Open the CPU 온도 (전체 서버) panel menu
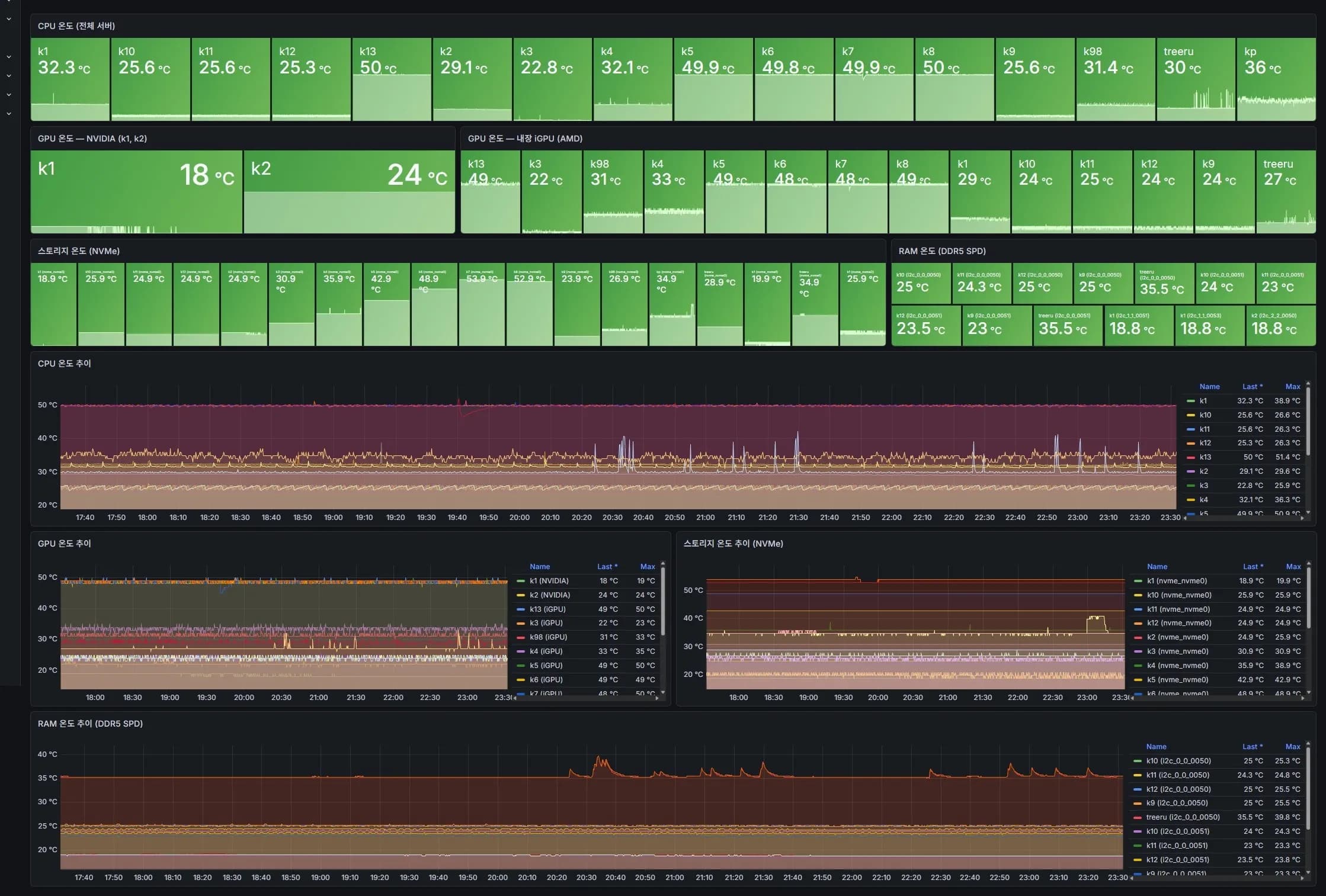The height and width of the screenshot is (896, 1326). 76,26
